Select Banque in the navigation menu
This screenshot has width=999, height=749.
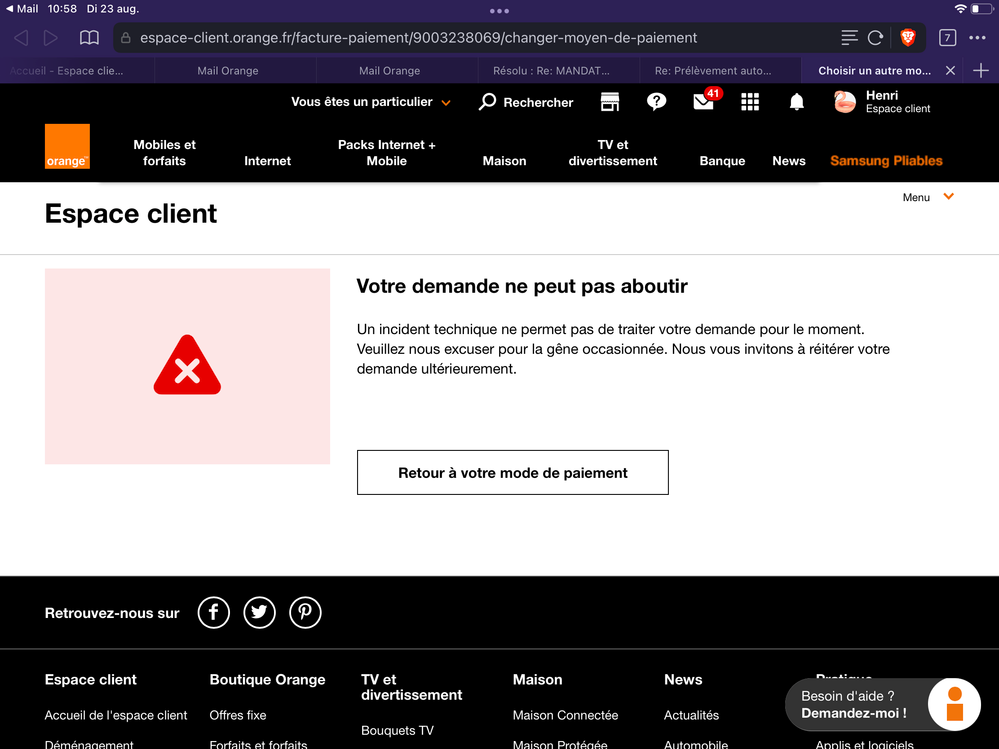[722, 160]
